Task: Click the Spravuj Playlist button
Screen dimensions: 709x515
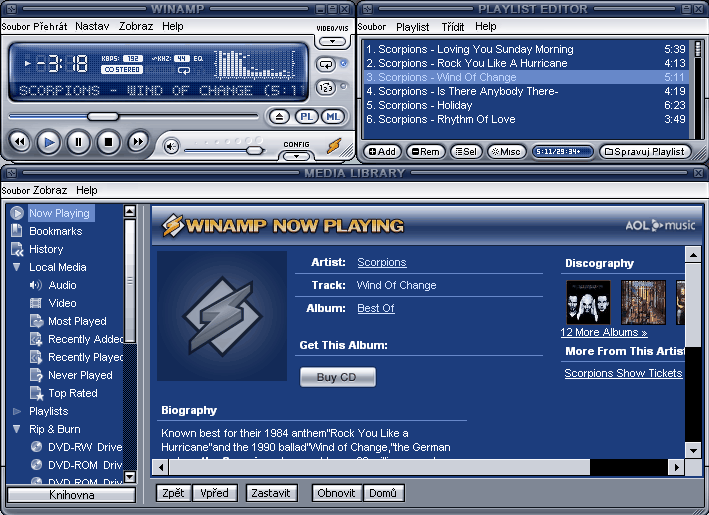Action: [645, 151]
